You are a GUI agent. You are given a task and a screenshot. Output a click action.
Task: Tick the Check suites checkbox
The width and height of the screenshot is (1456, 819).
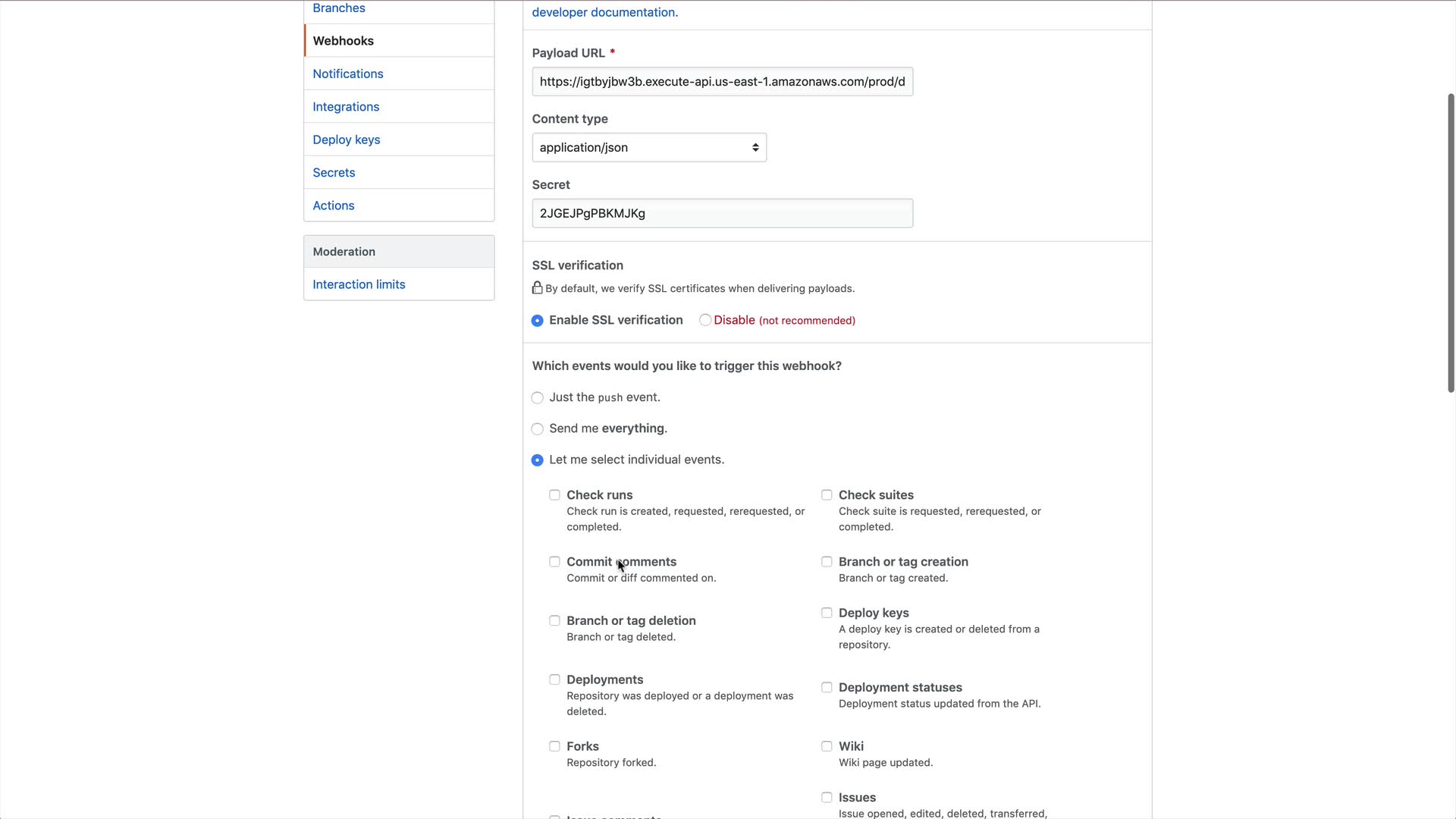[827, 495]
